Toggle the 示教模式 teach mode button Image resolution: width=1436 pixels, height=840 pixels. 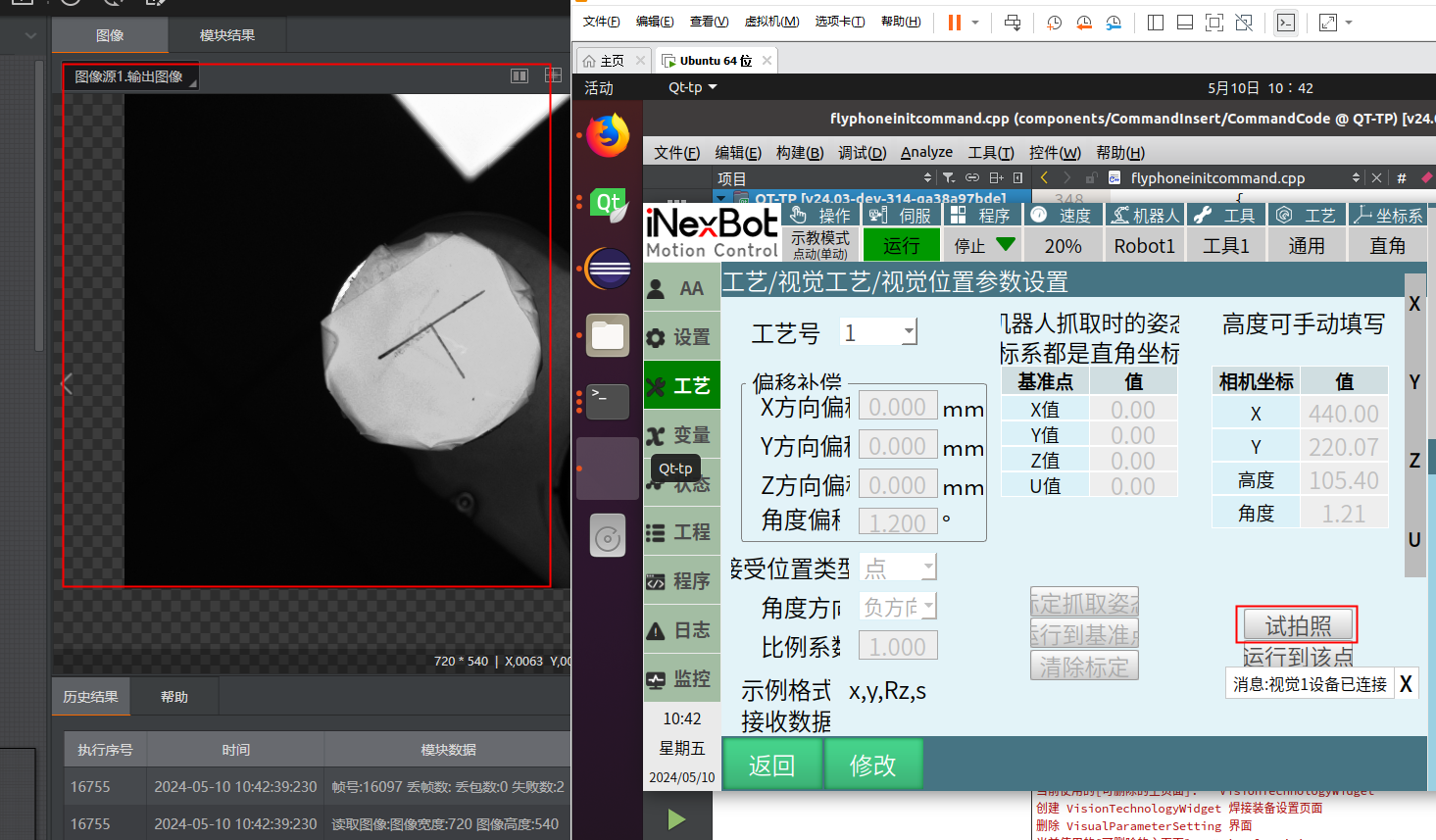coord(819,245)
